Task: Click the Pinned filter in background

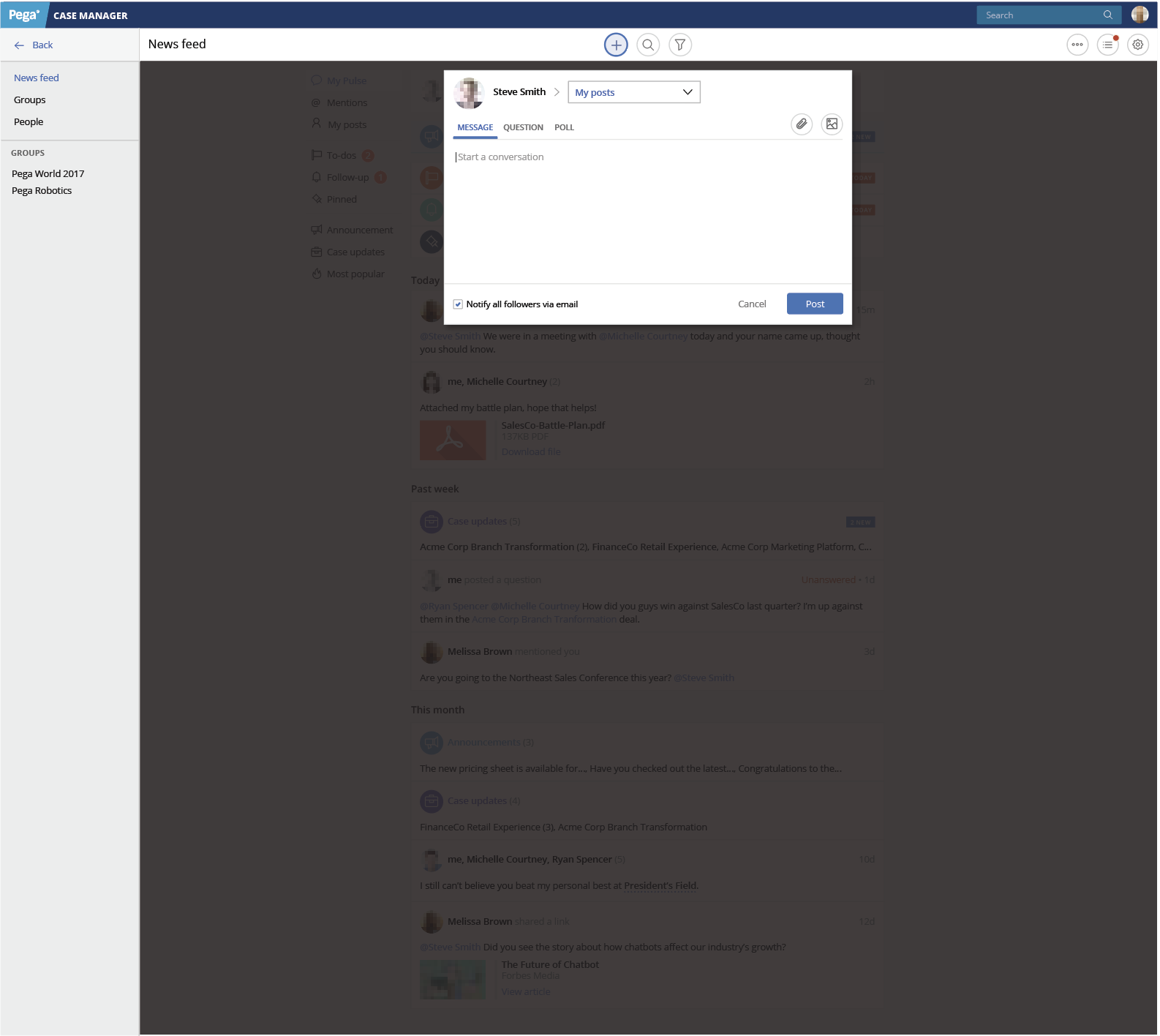Action: pyautogui.click(x=342, y=200)
